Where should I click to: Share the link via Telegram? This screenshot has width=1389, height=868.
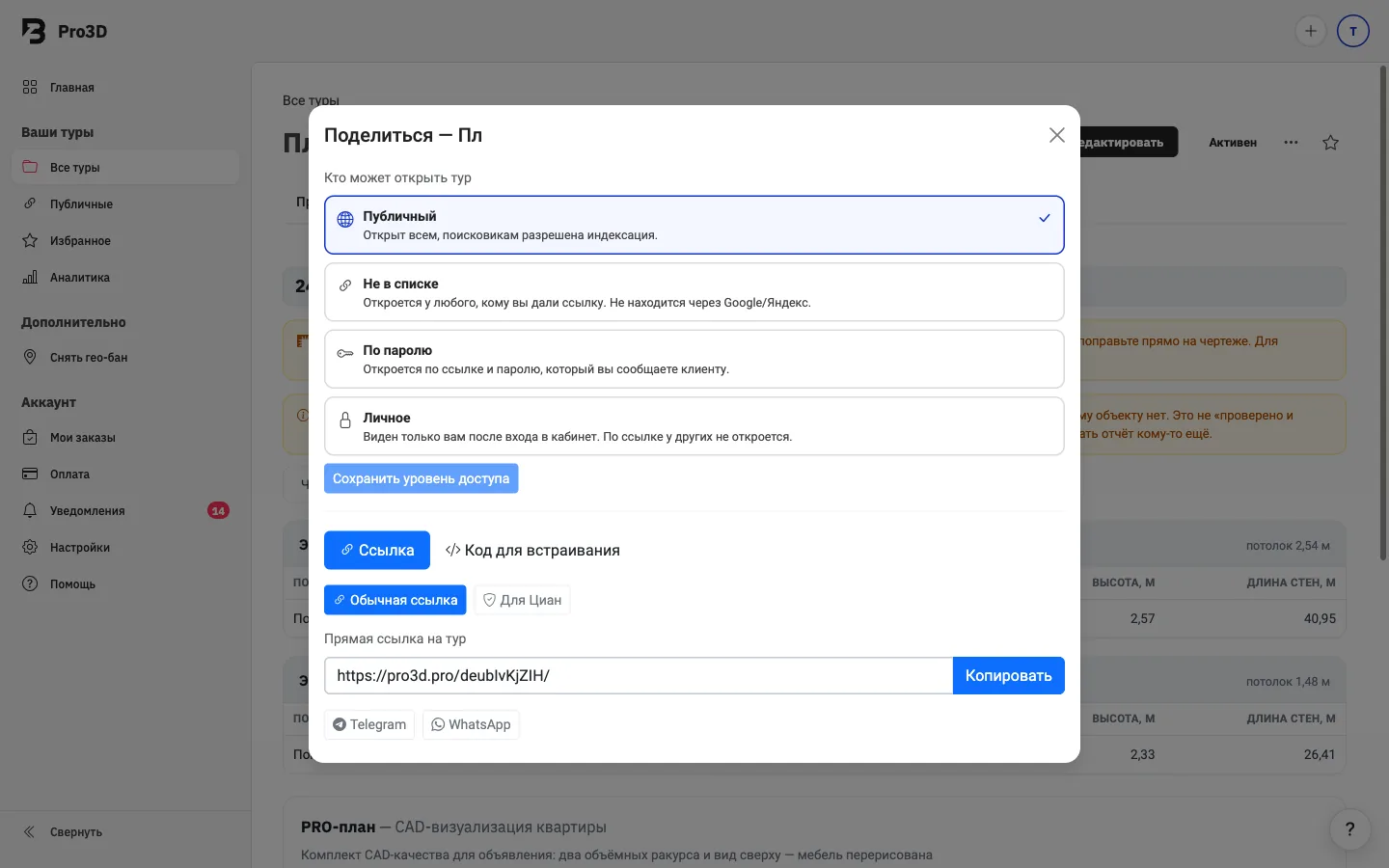(x=369, y=724)
